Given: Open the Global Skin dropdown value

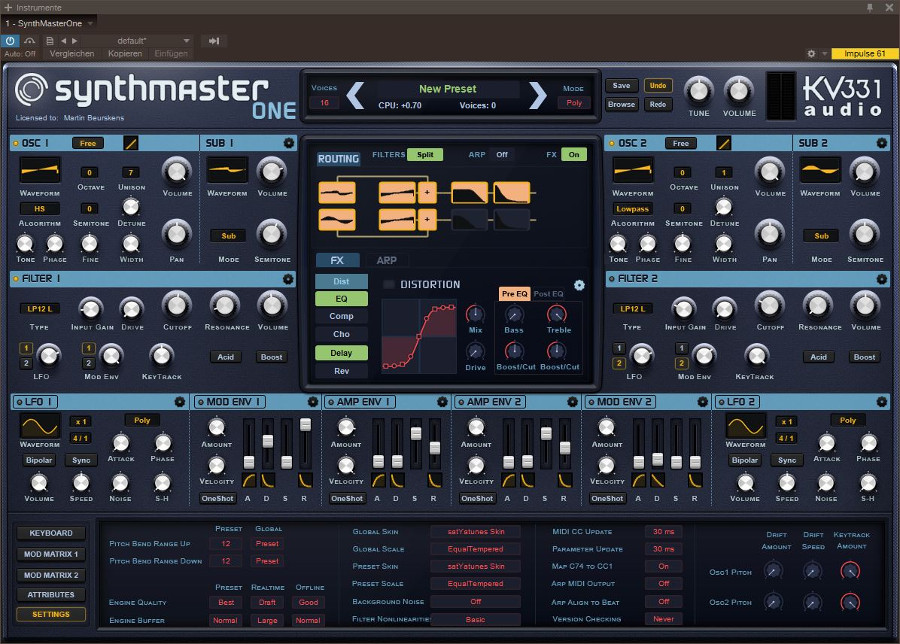Looking at the screenshot, I should click(476, 532).
